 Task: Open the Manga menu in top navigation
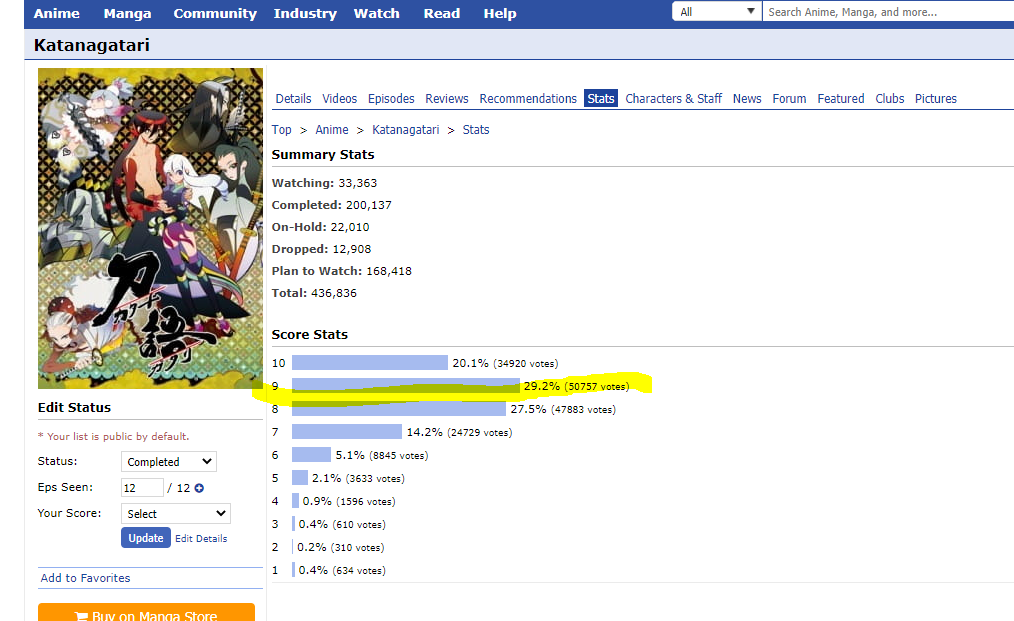[127, 14]
